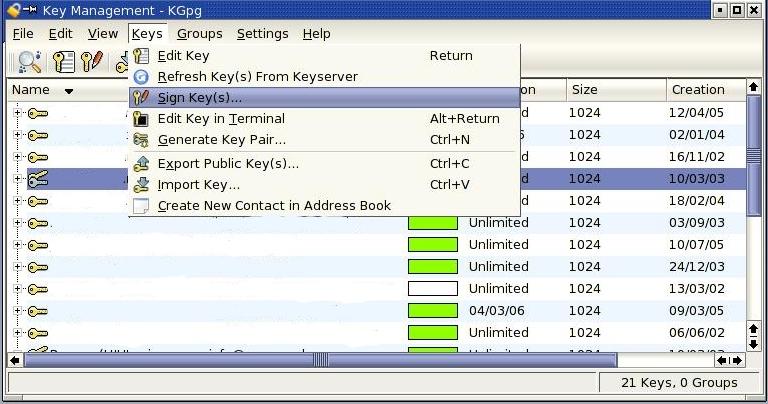Choose Refresh Key(s) From Keyserver
Viewport: 768px width, 404px height.
[x=324, y=77]
